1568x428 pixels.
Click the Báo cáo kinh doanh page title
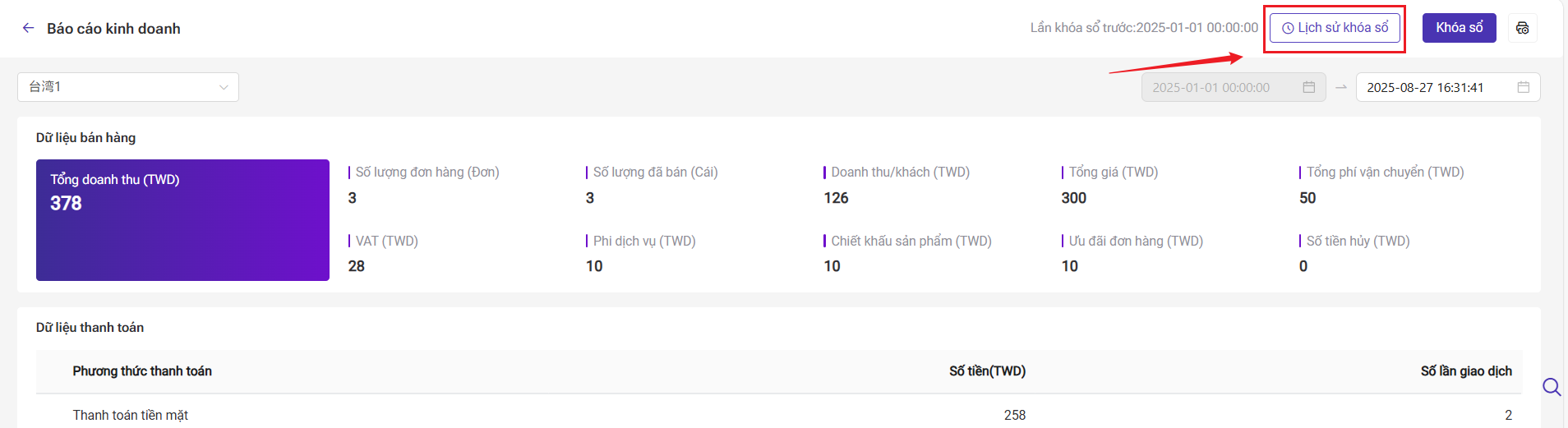click(x=113, y=29)
